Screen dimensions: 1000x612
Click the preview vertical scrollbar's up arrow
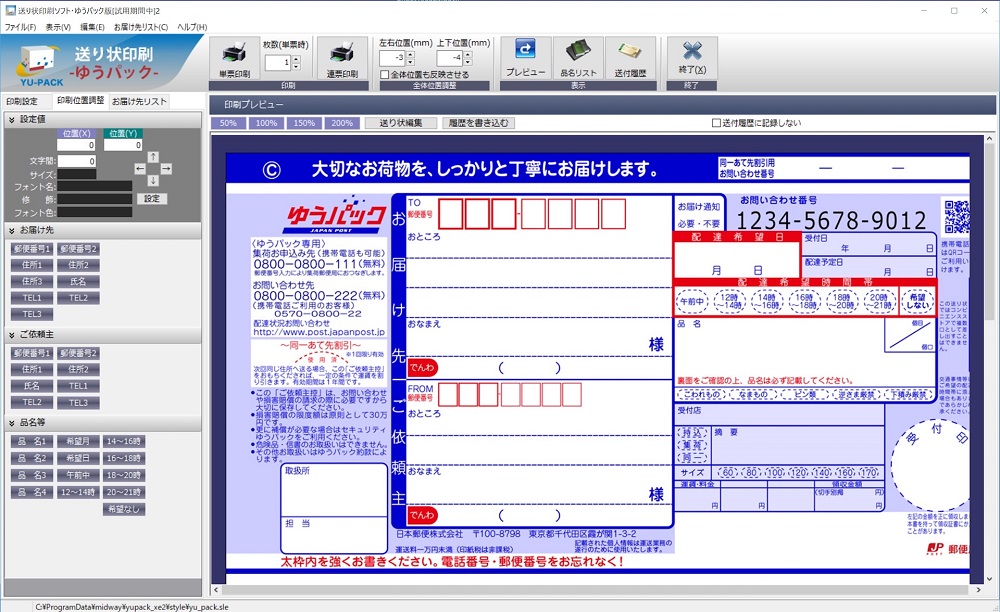tap(989, 139)
